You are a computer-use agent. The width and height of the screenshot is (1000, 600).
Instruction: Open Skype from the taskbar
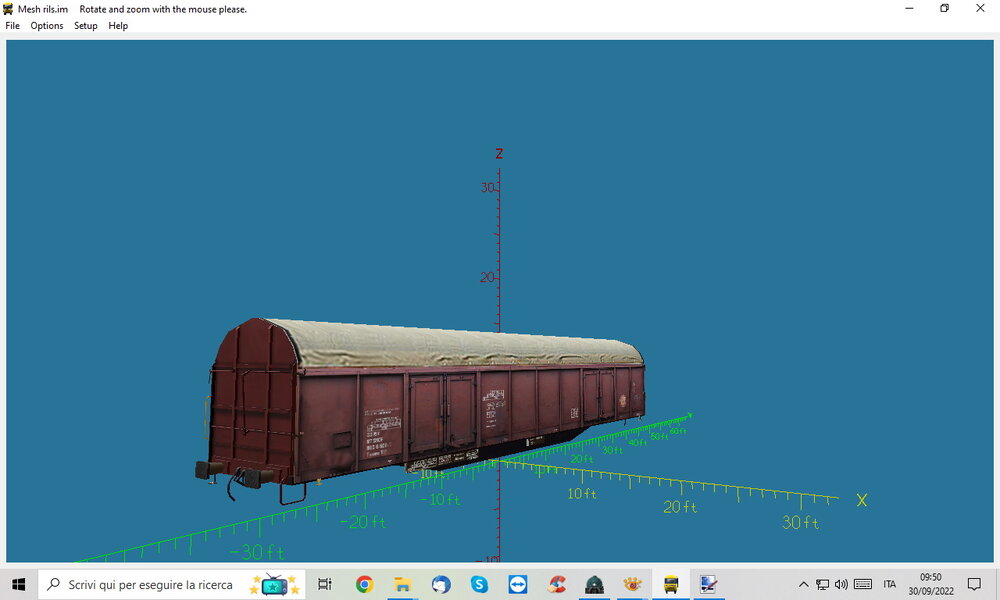point(479,584)
